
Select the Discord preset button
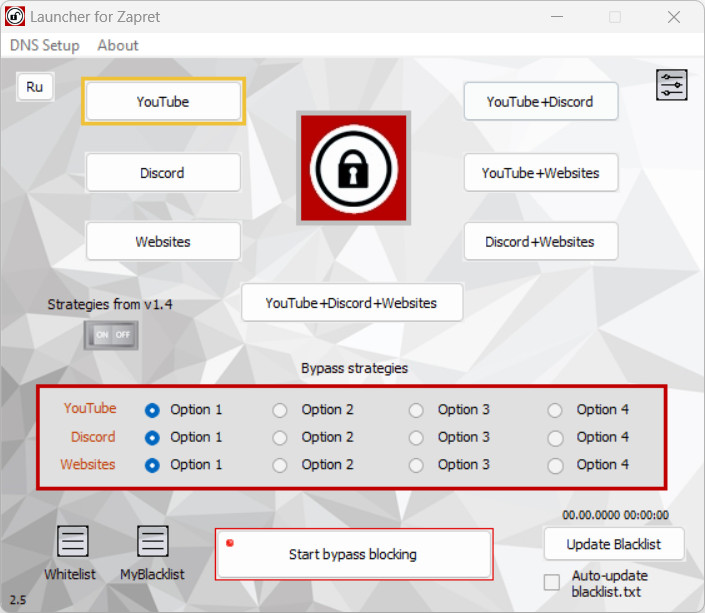pos(163,173)
